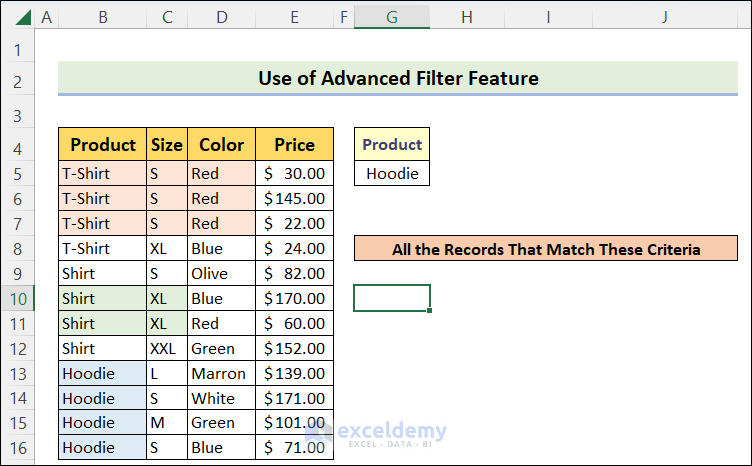Screen dimensions: 752x466
Task: Click row 10 header
Action: coord(17,298)
